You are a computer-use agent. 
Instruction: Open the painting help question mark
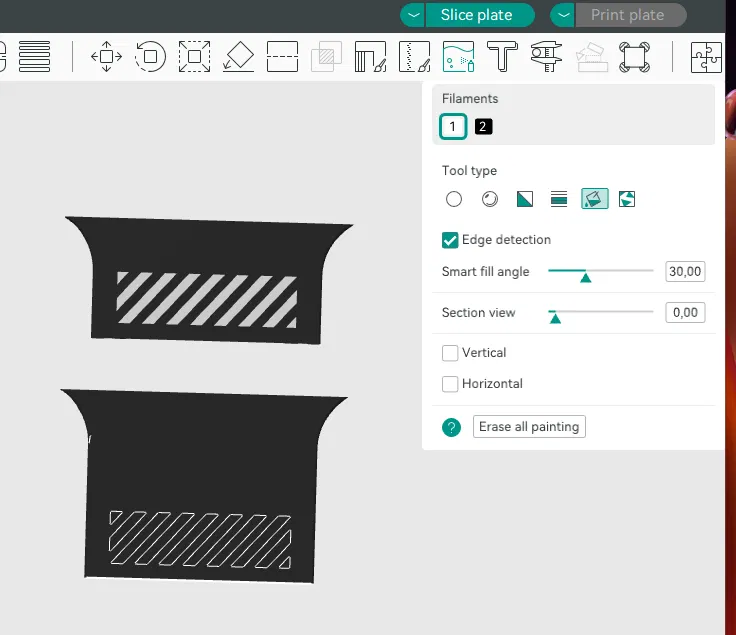451,427
